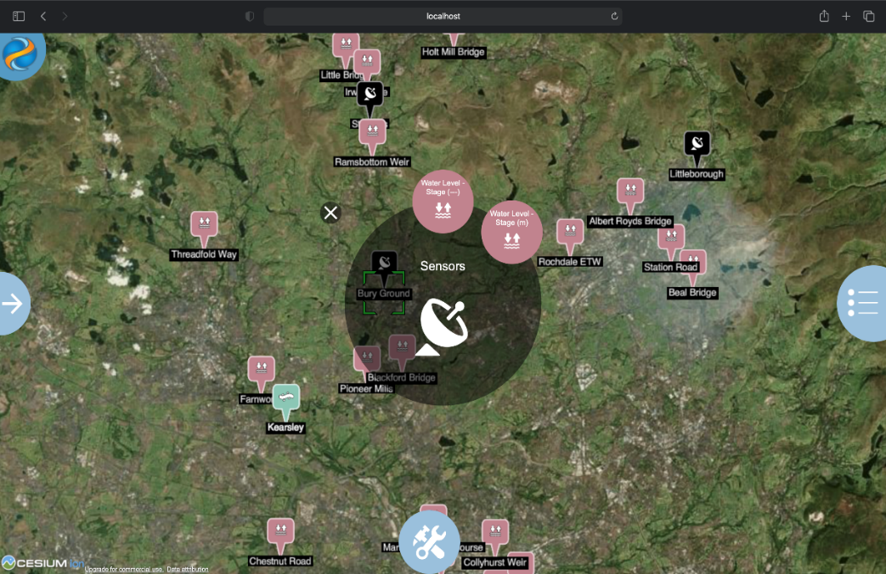Click the Holt Mill Bridge label

(x=453, y=52)
